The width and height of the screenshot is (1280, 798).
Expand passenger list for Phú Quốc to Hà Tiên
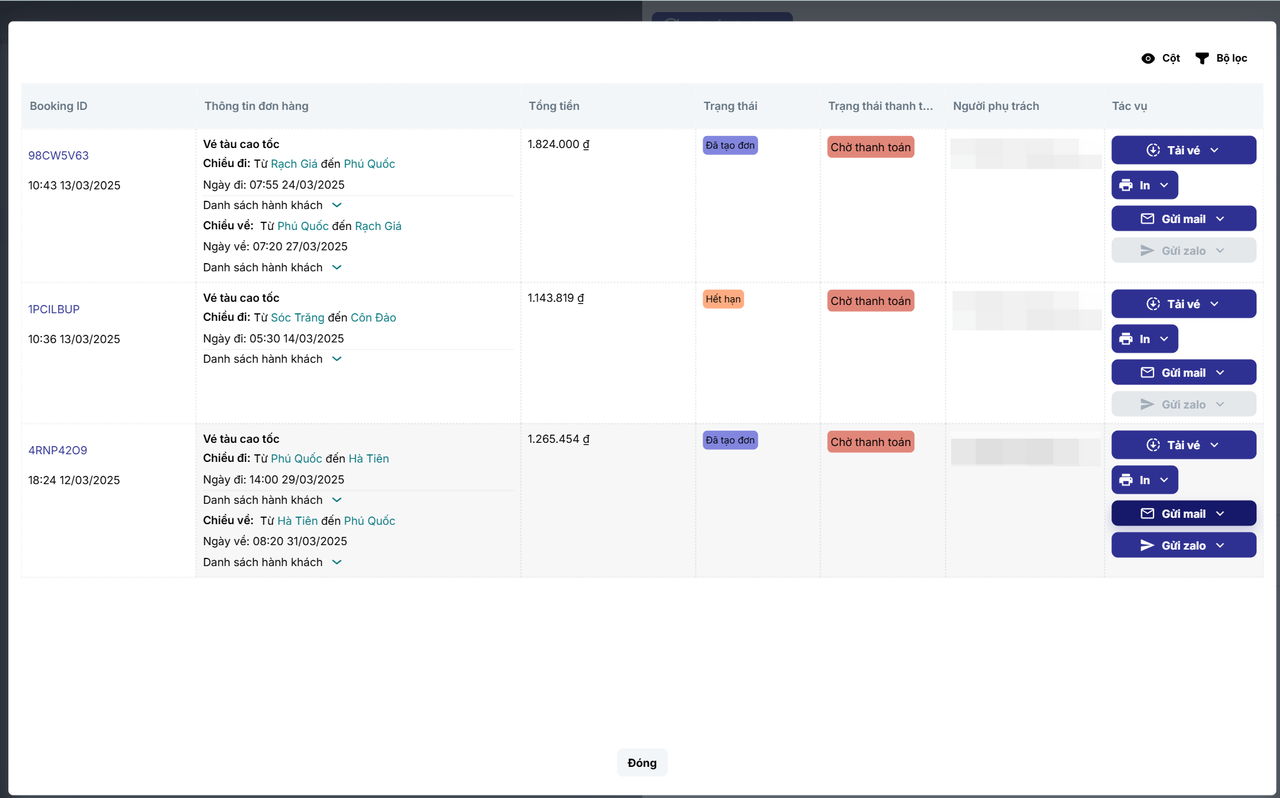point(272,500)
